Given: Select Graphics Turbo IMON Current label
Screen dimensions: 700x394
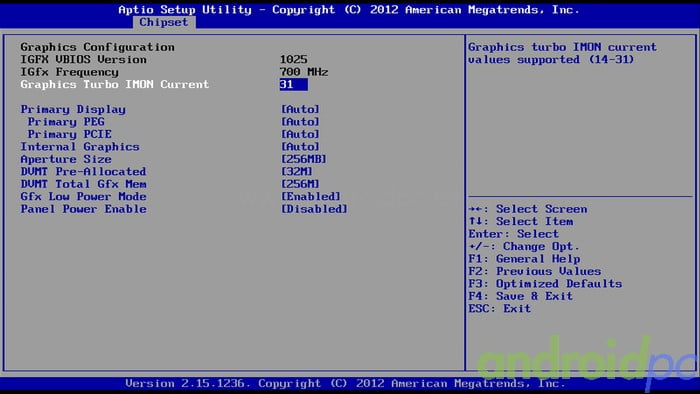Looking at the screenshot, I should point(115,84).
